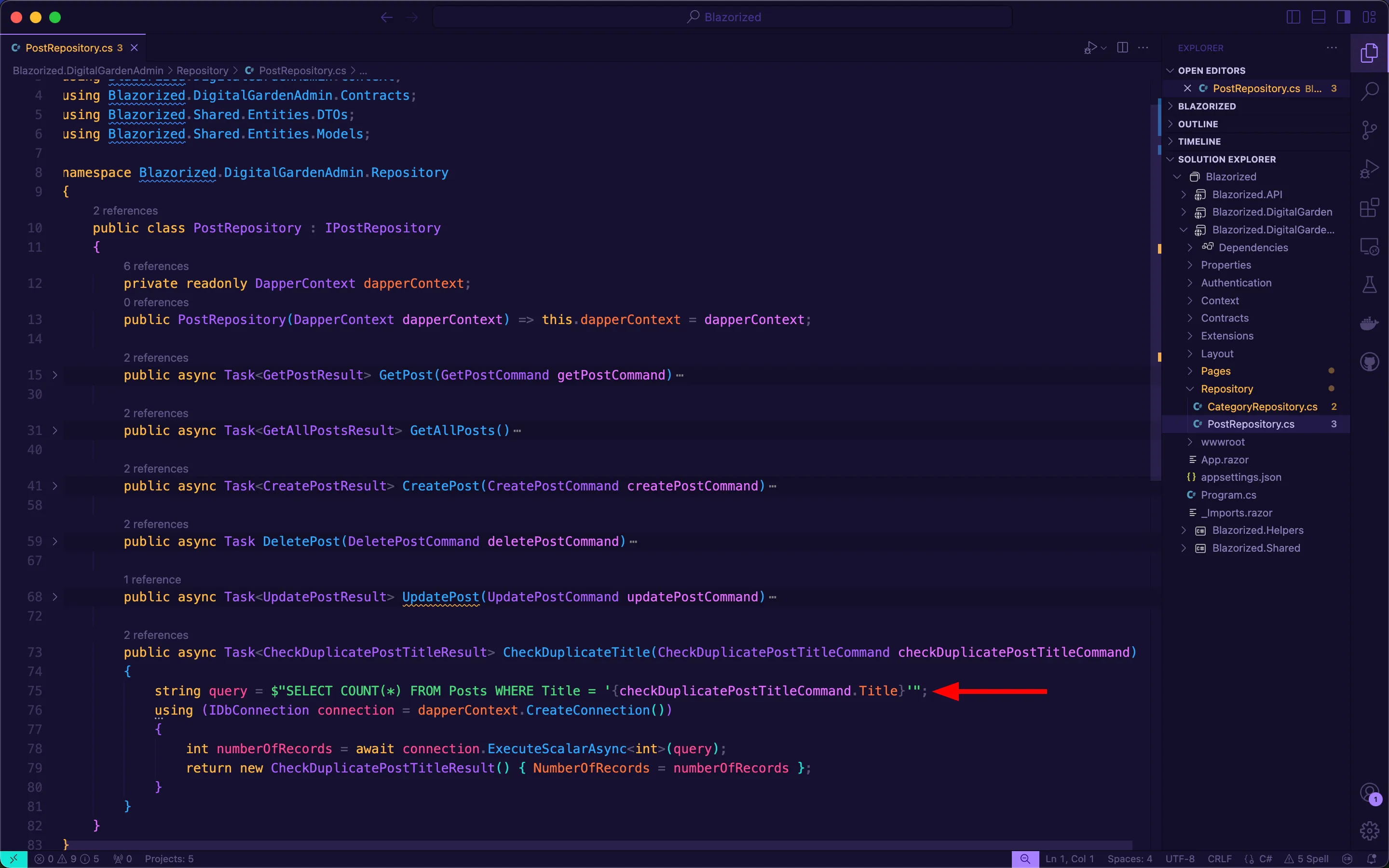The image size is (1389, 868).
Task: Open the Run and Debug view
Action: (1370, 169)
